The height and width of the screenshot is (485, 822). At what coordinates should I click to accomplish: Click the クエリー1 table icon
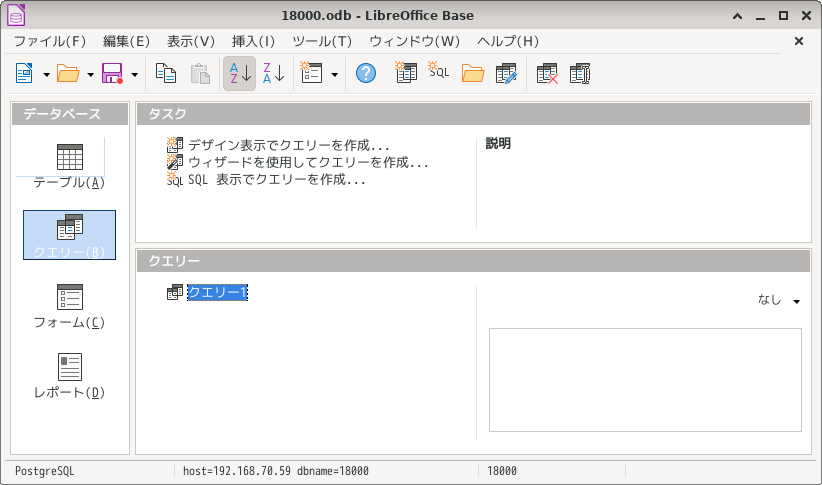[x=175, y=292]
